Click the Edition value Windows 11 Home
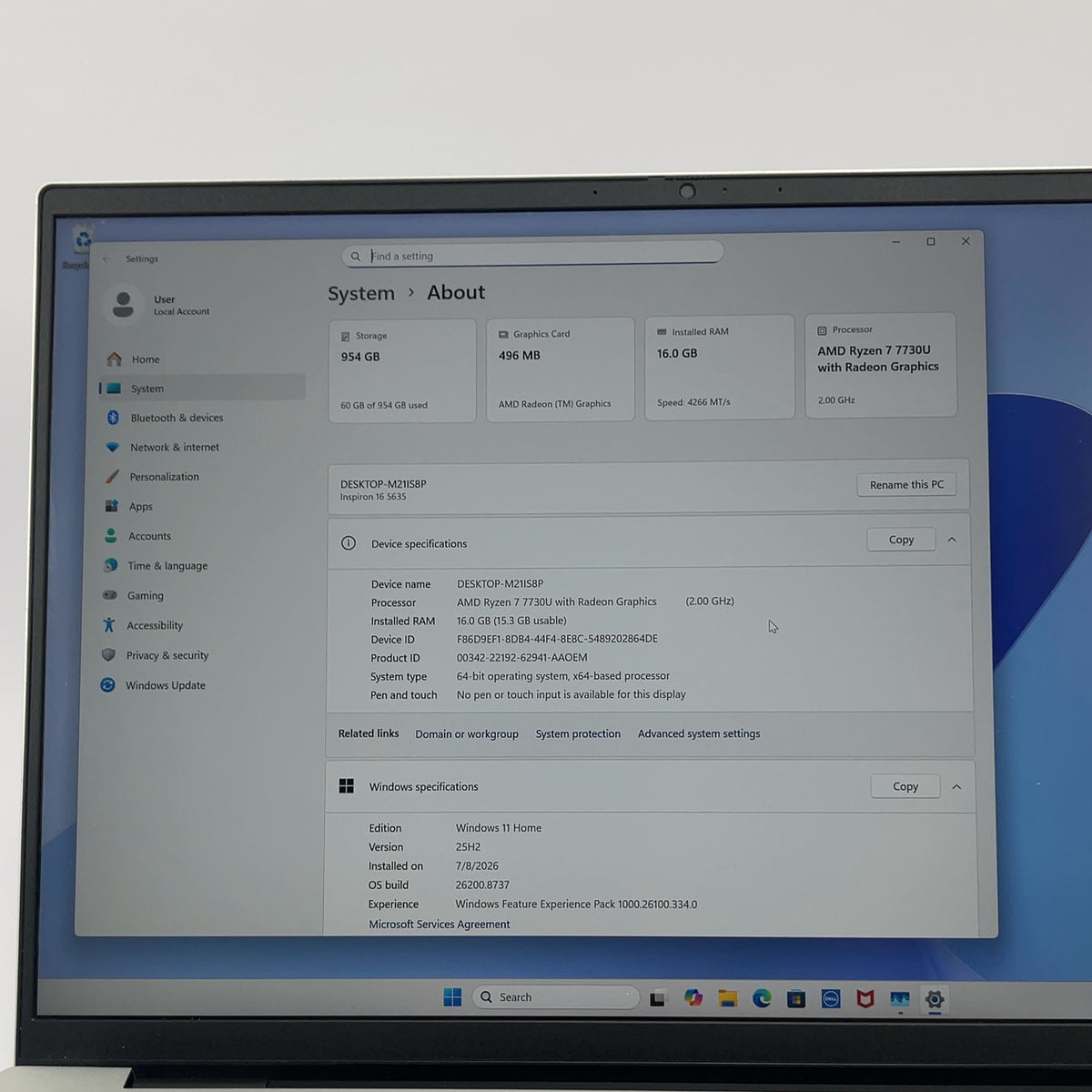1092x1092 pixels. (499, 828)
